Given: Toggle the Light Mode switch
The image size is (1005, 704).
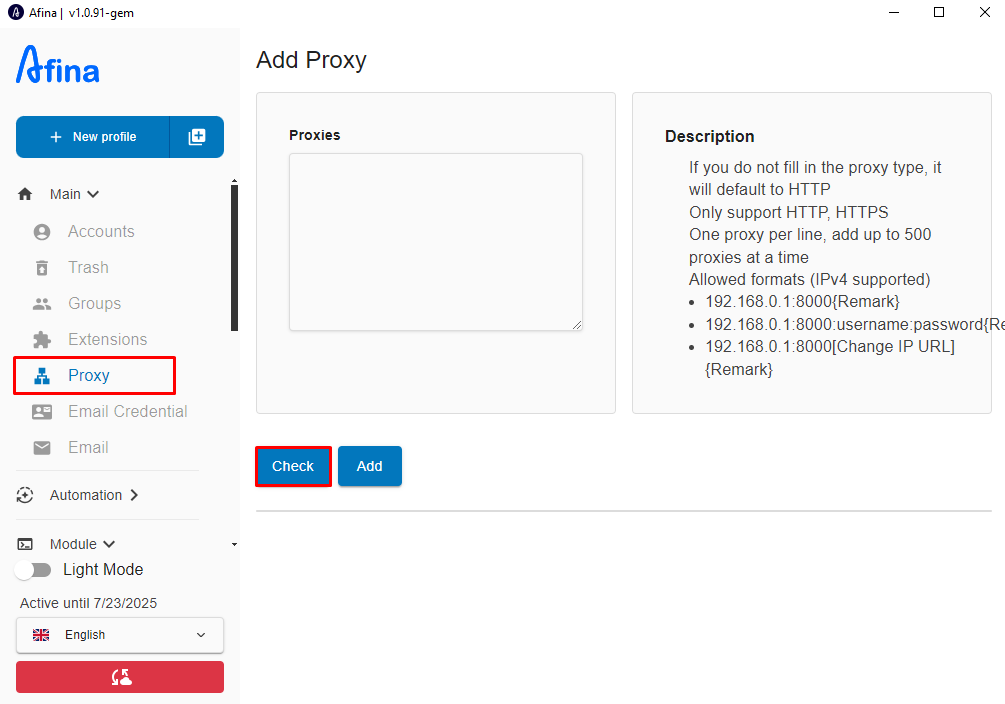Looking at the screenshot, I should [33, 570].
